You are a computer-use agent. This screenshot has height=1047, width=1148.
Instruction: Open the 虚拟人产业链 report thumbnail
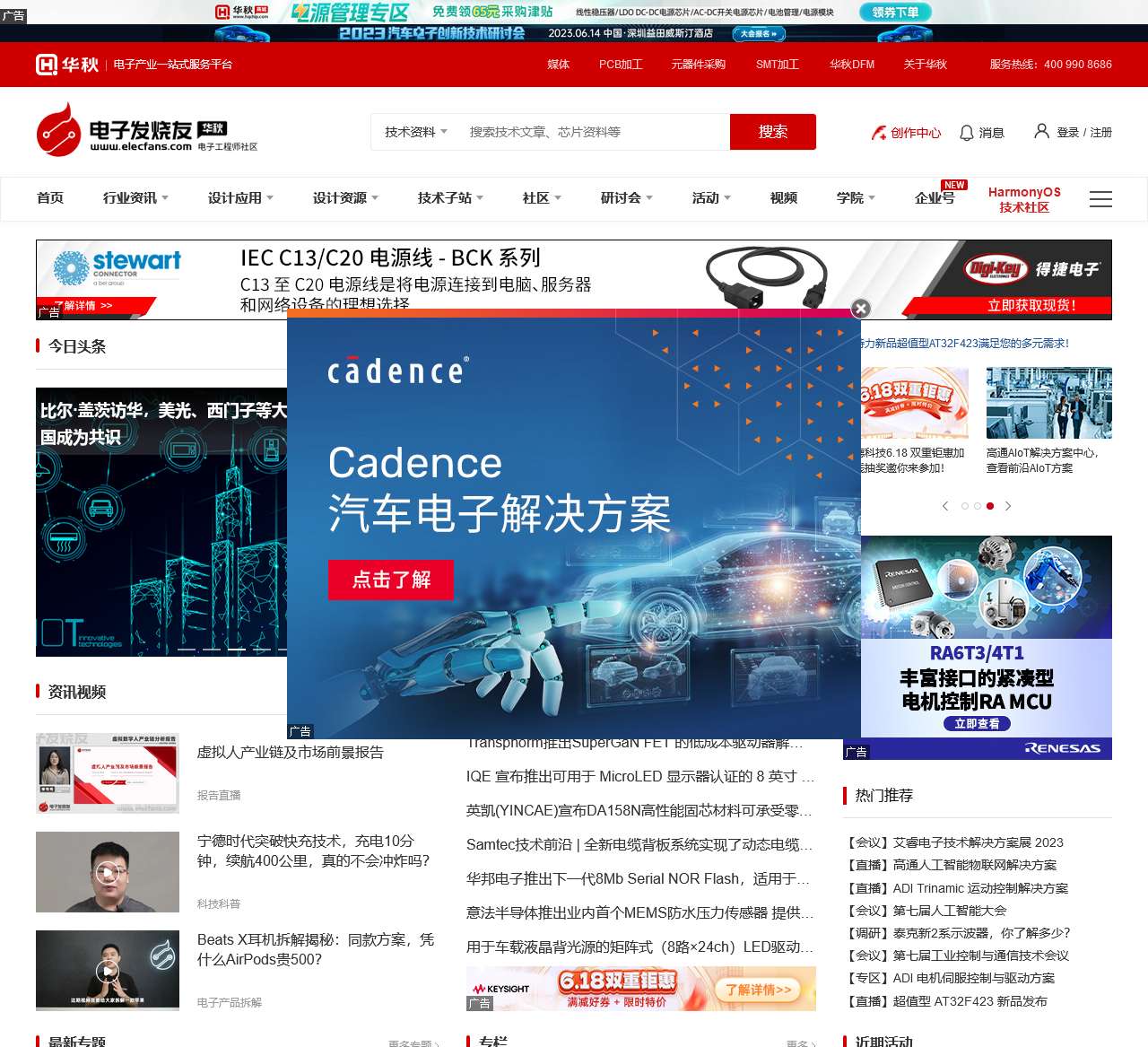[x=108, y=773]
